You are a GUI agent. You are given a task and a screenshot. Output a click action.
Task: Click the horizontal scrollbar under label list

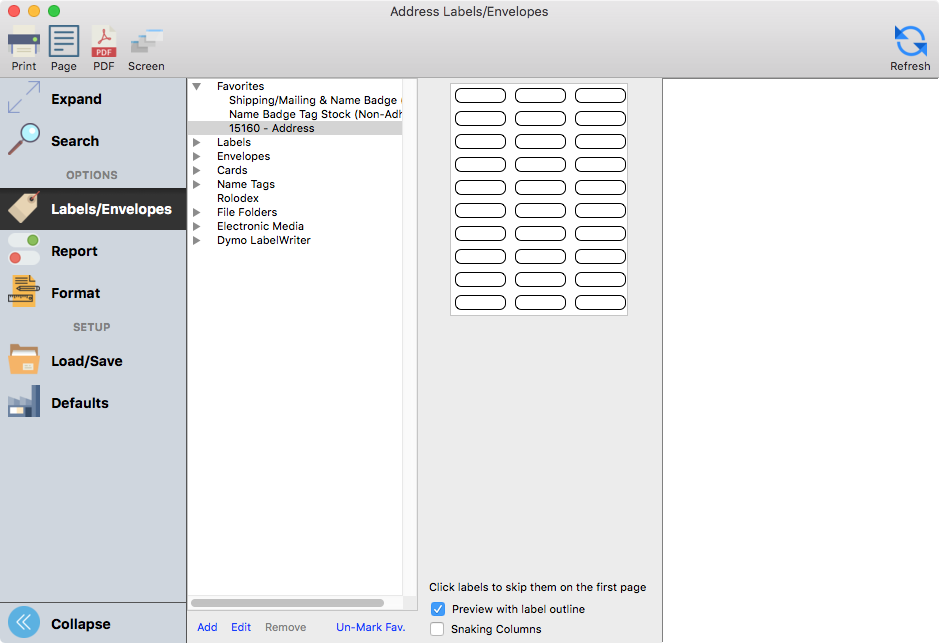[x=287, y=603]
